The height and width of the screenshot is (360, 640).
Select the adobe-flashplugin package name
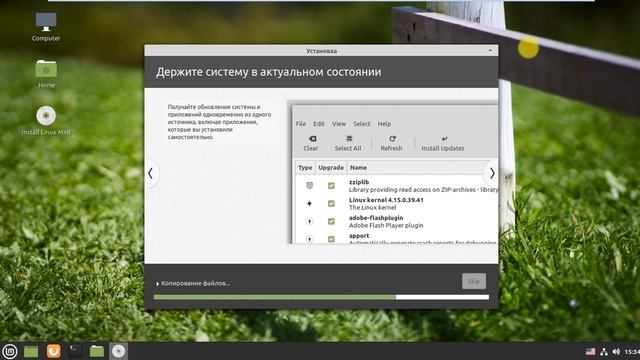pyautogui.click(x=376, y=218)
